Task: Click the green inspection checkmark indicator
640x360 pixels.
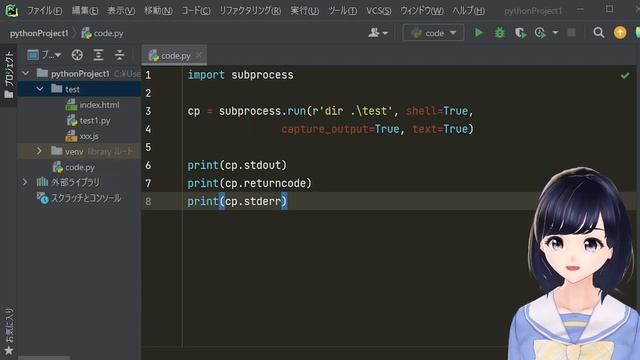Action: tap(624, 76)
